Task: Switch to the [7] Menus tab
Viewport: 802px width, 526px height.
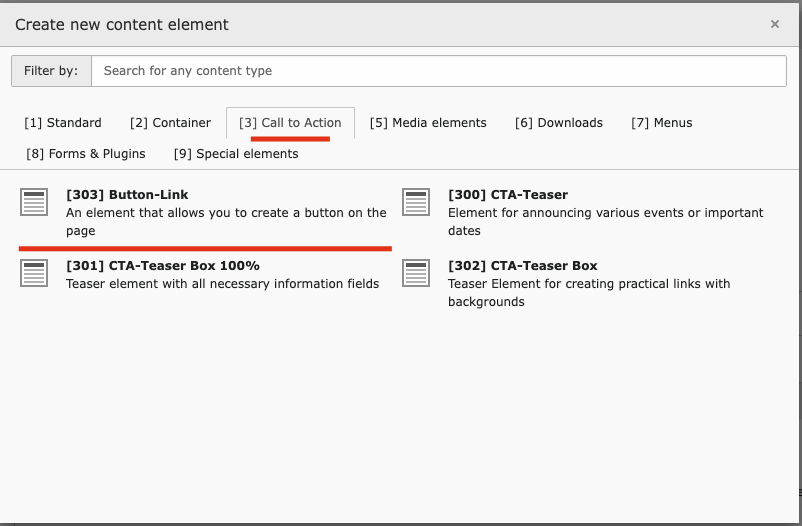Action: 662,123
